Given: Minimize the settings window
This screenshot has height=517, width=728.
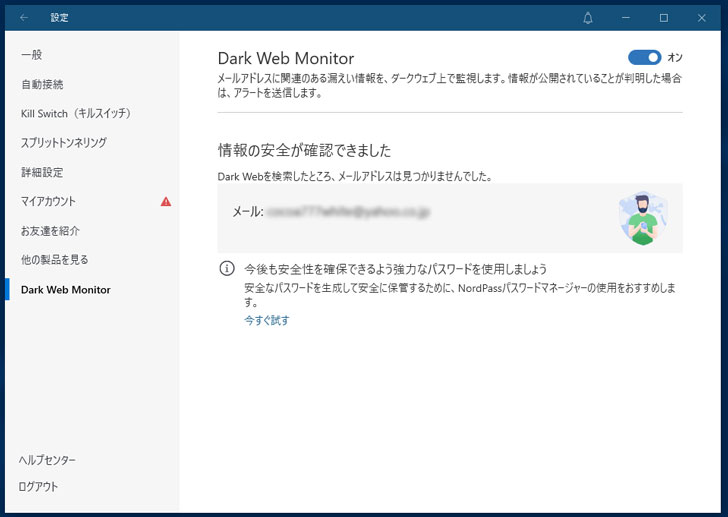Looking at the screenshot, I should click(626, 18).
